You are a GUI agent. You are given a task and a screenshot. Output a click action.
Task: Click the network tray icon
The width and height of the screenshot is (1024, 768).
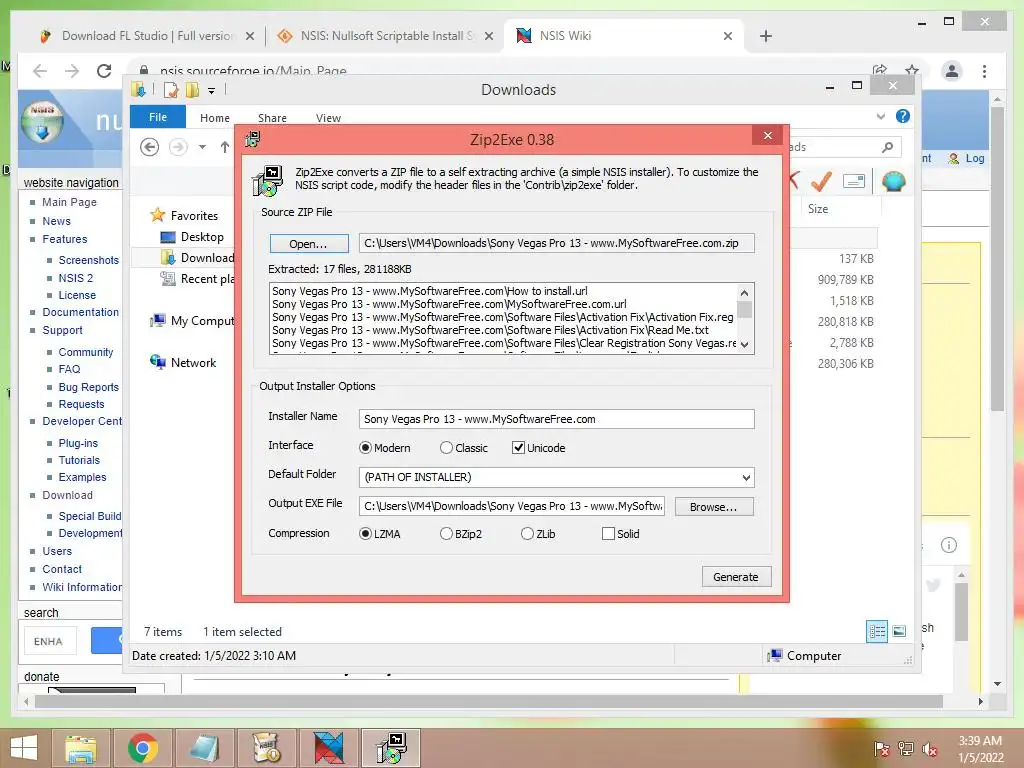[906, 748]
